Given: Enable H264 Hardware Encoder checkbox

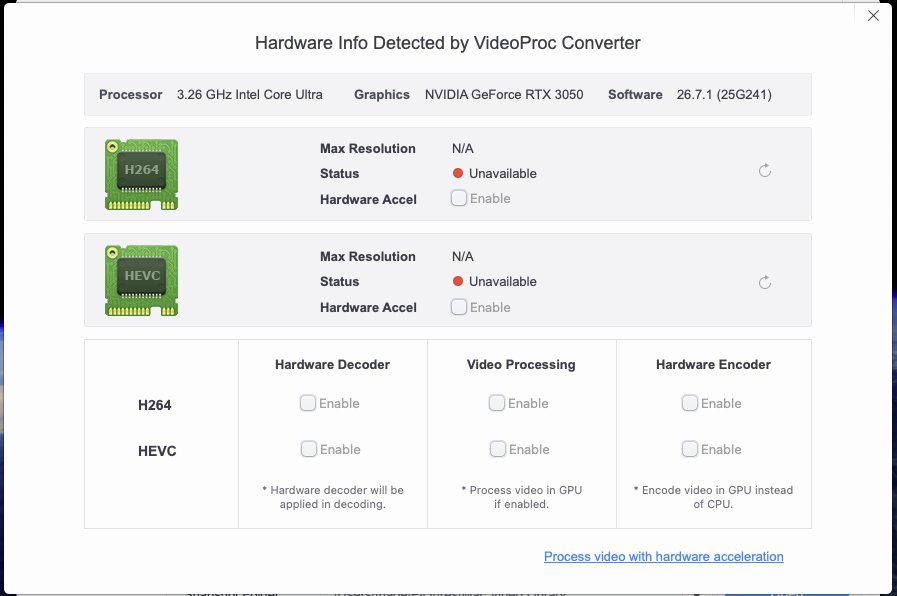Looking at the screenshot, I should click(x=690, y=403).
